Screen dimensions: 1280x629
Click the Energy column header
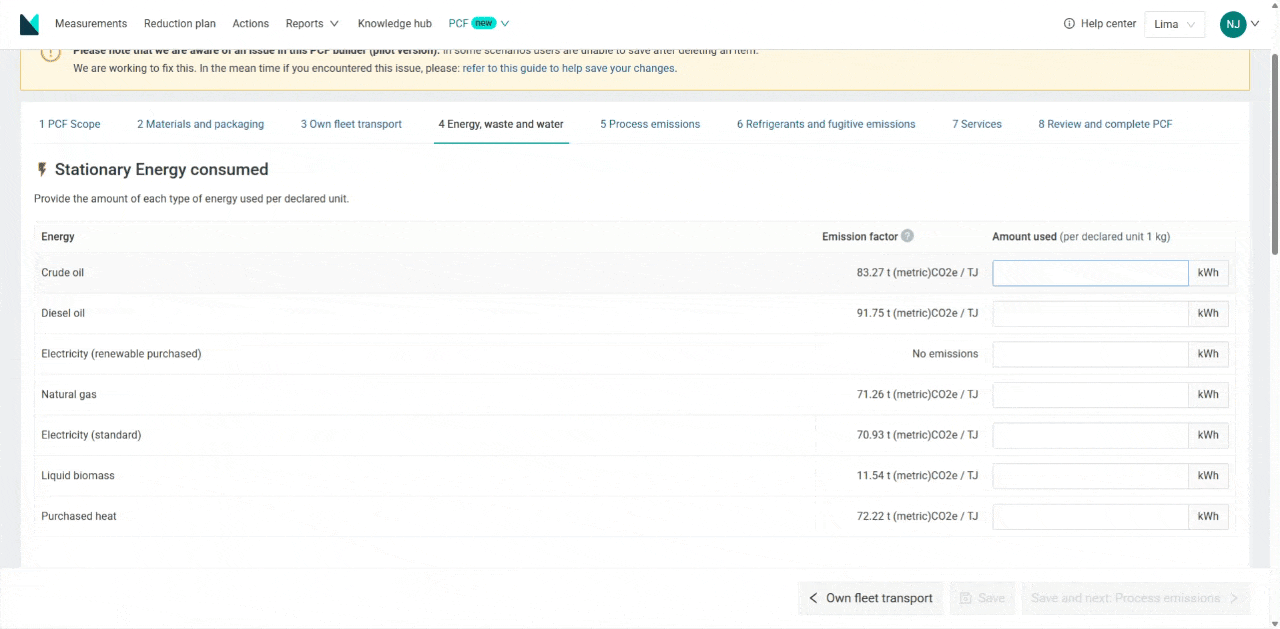[x=58, y=237]
